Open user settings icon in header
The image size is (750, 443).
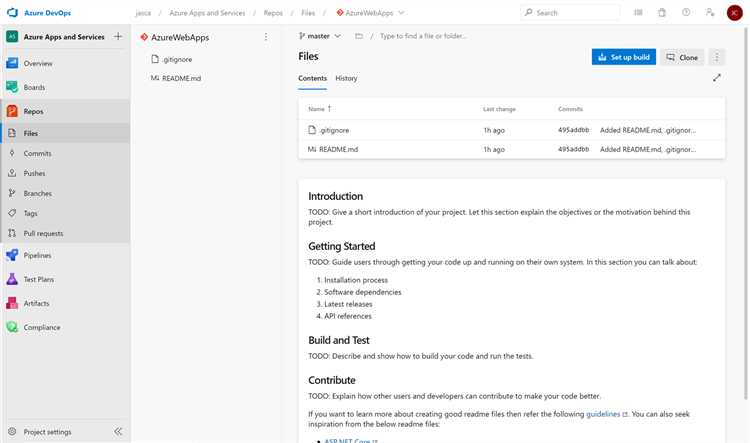[710, 12]
